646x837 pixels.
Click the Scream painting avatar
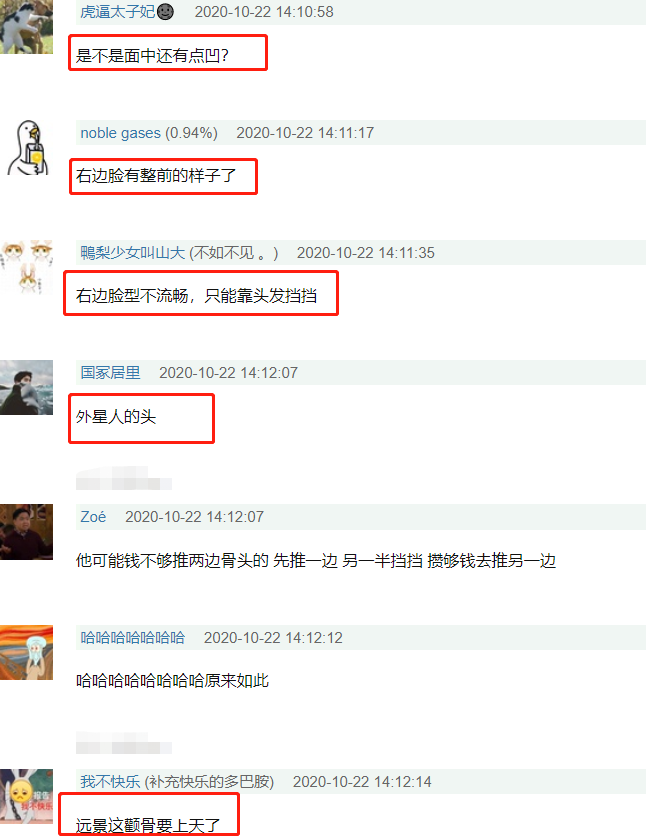(x=26, y=652)
